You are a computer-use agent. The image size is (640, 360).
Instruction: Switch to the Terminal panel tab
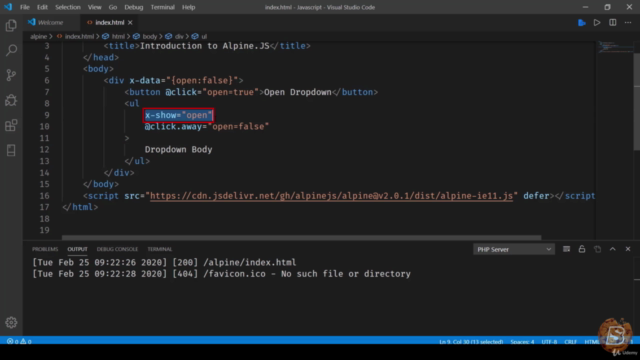(x=160, y=249)
